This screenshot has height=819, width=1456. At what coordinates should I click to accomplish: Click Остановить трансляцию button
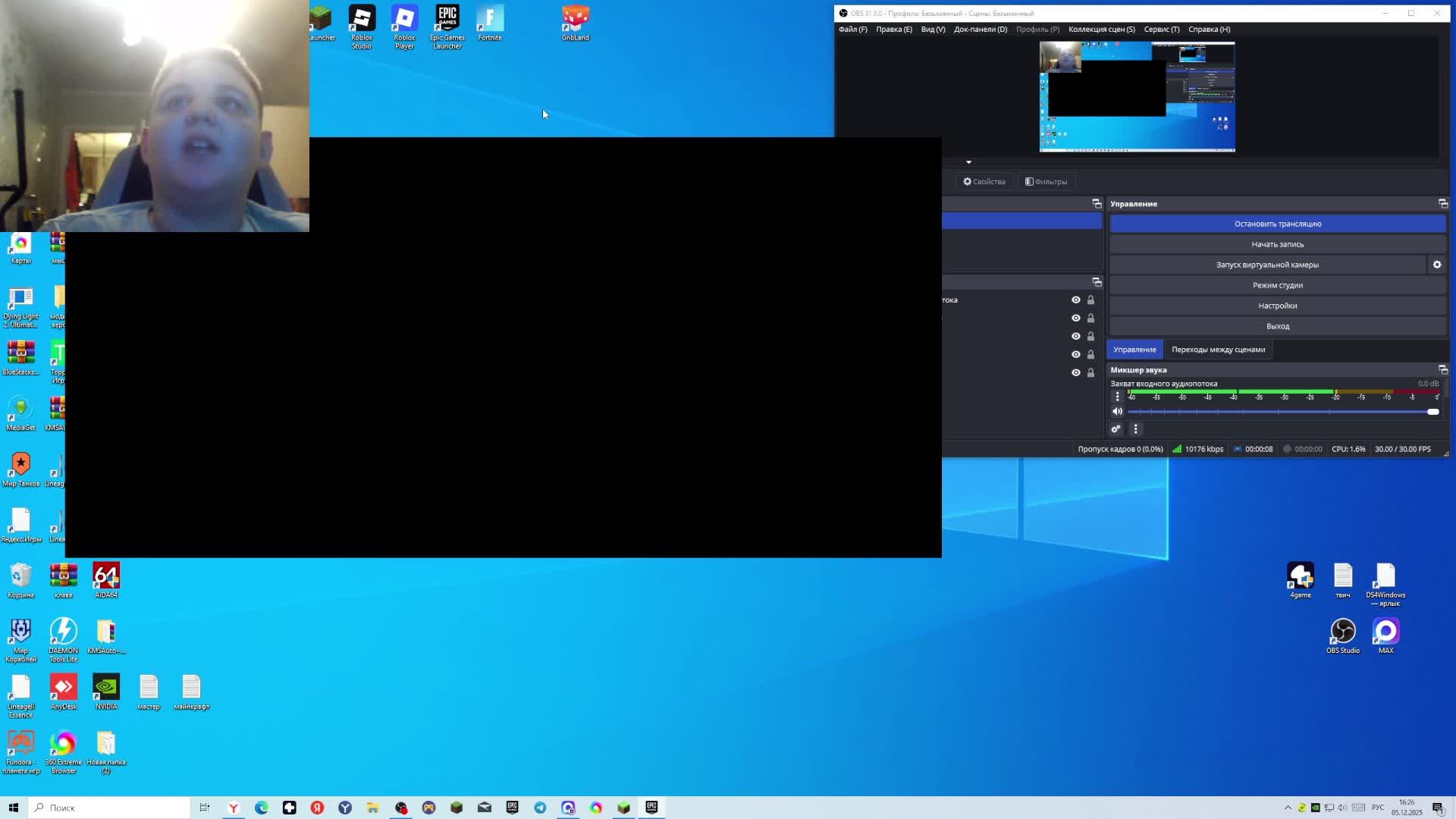click(1277, 224)
